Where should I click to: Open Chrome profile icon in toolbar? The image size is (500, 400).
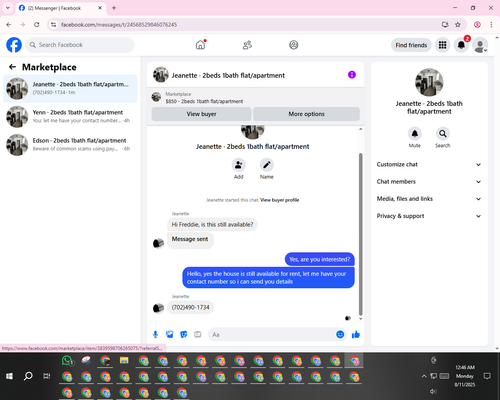pos(477,25)
